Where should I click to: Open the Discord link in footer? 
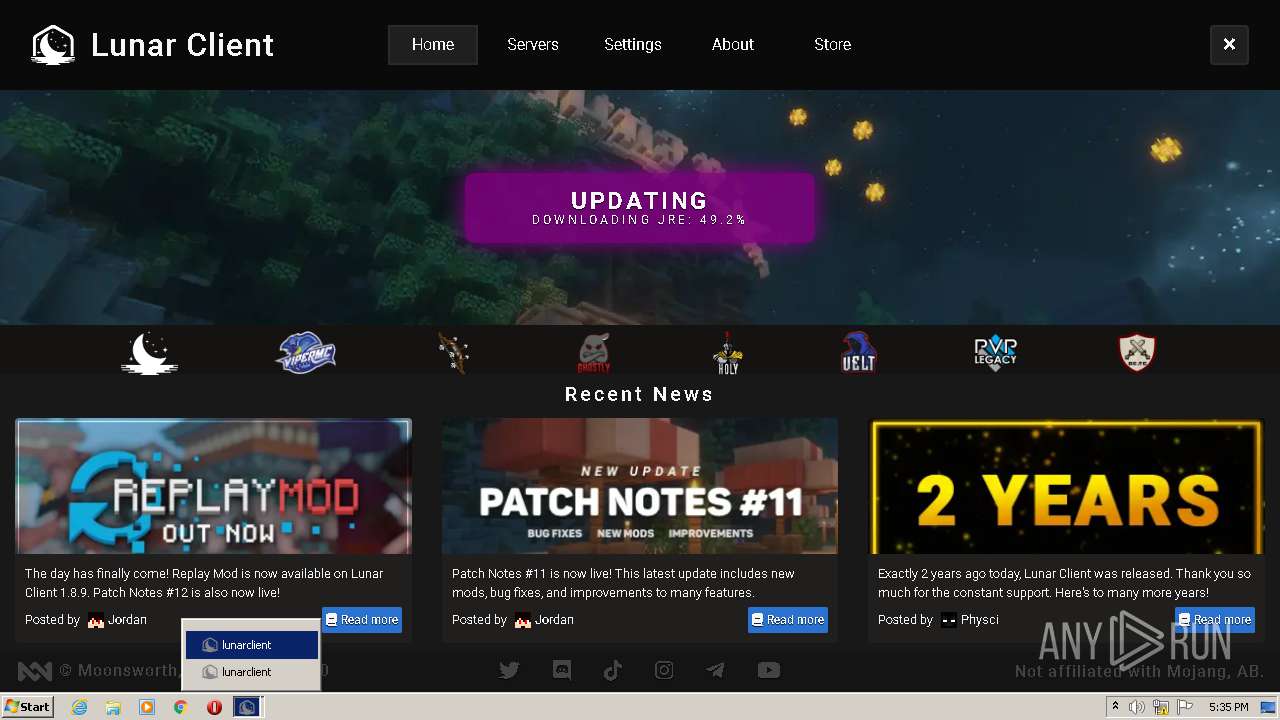pos(562,671)
